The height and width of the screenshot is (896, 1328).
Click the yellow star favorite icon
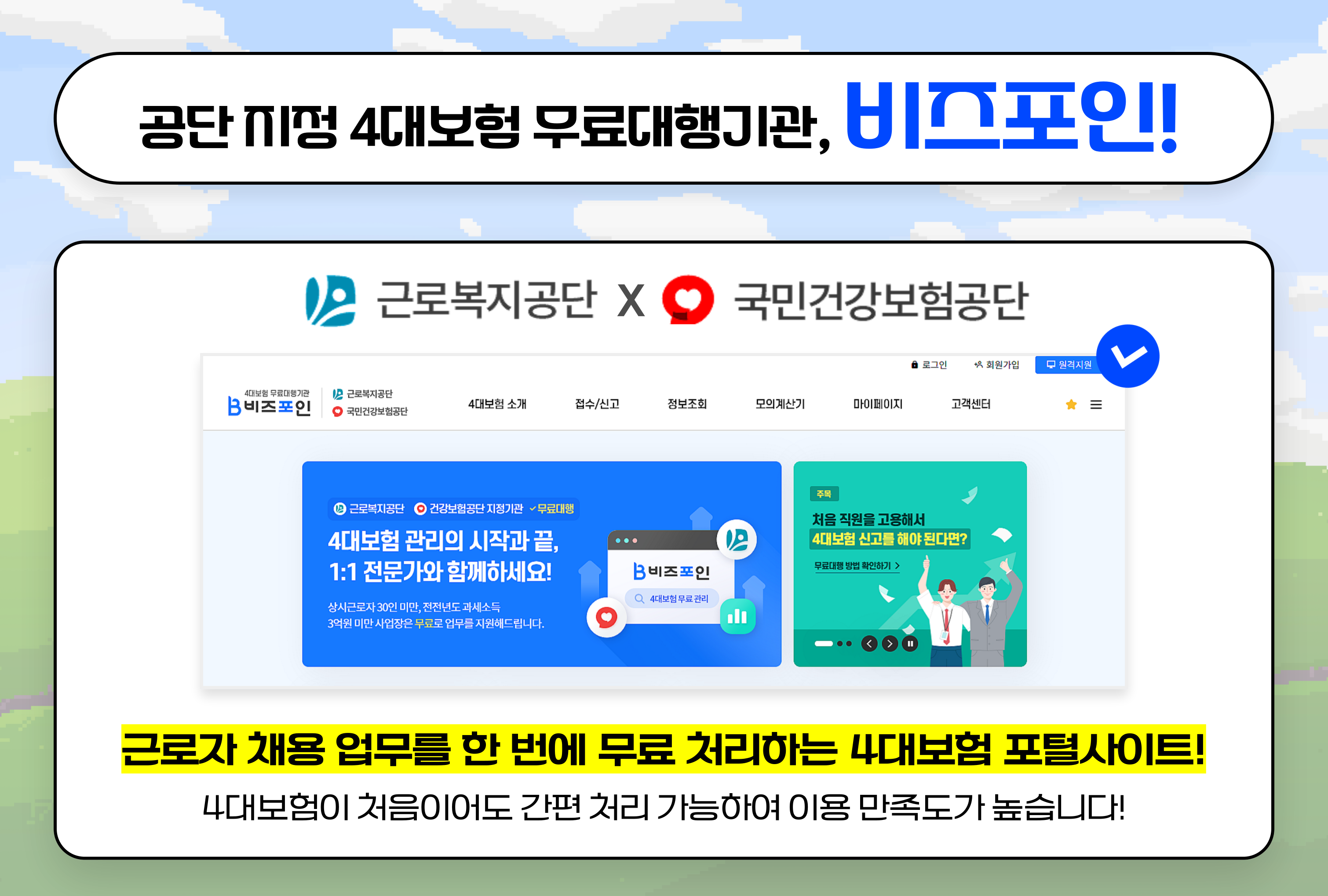(1072, 404)
